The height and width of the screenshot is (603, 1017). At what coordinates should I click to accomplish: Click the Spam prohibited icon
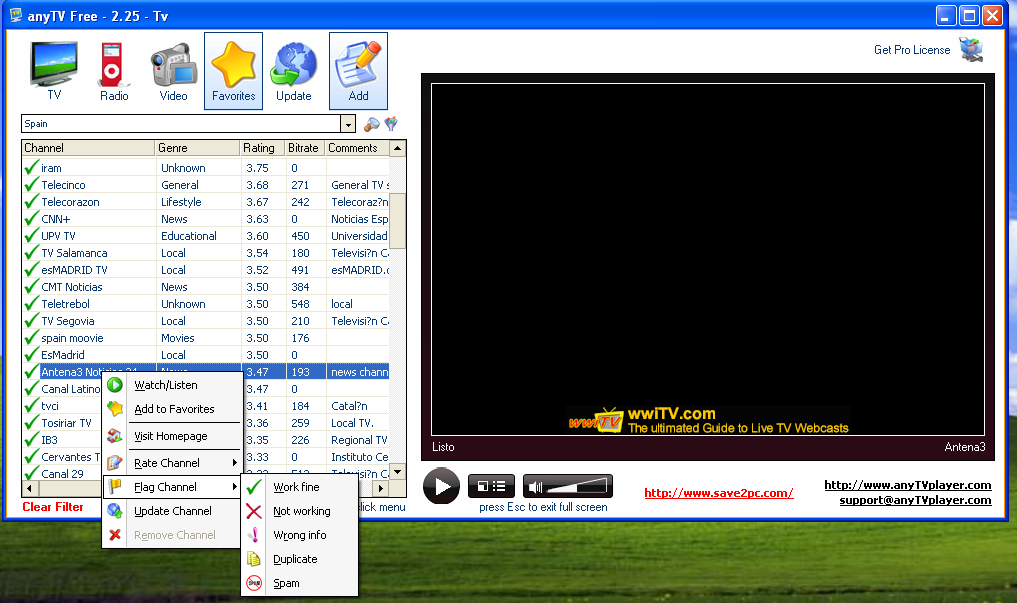click(x=254, y=583)
